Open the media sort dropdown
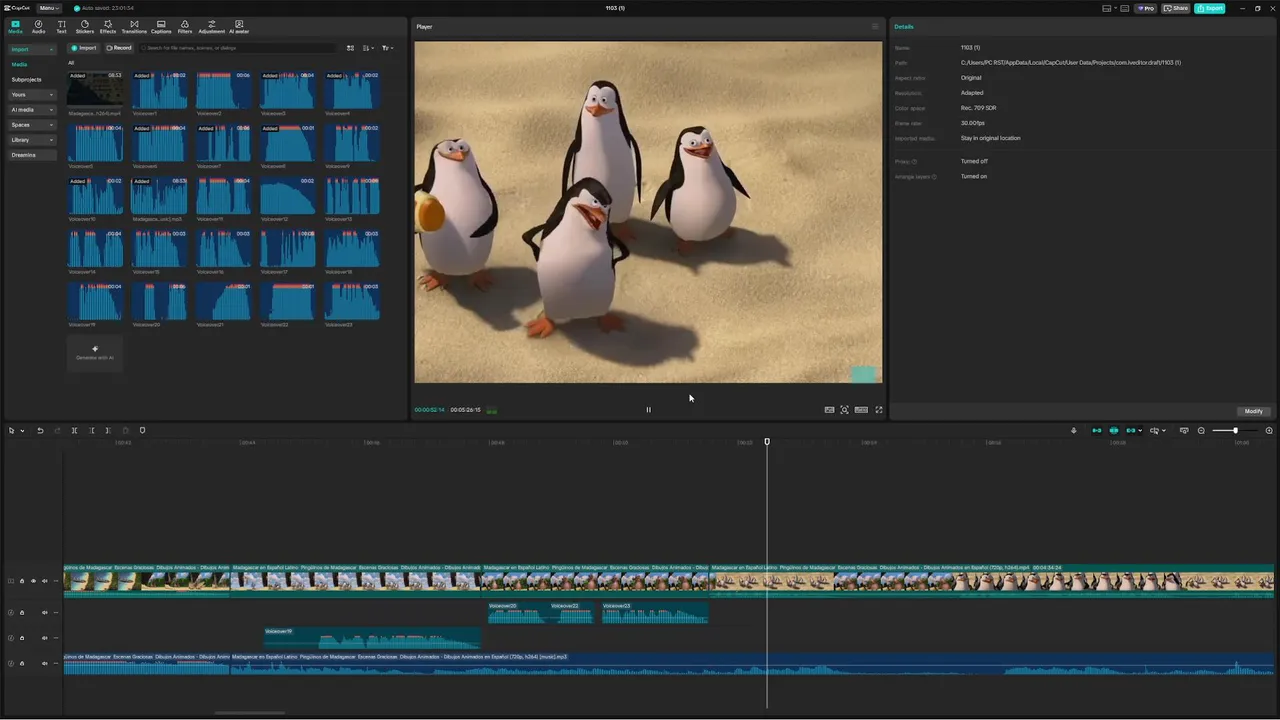 pos(368,48)
